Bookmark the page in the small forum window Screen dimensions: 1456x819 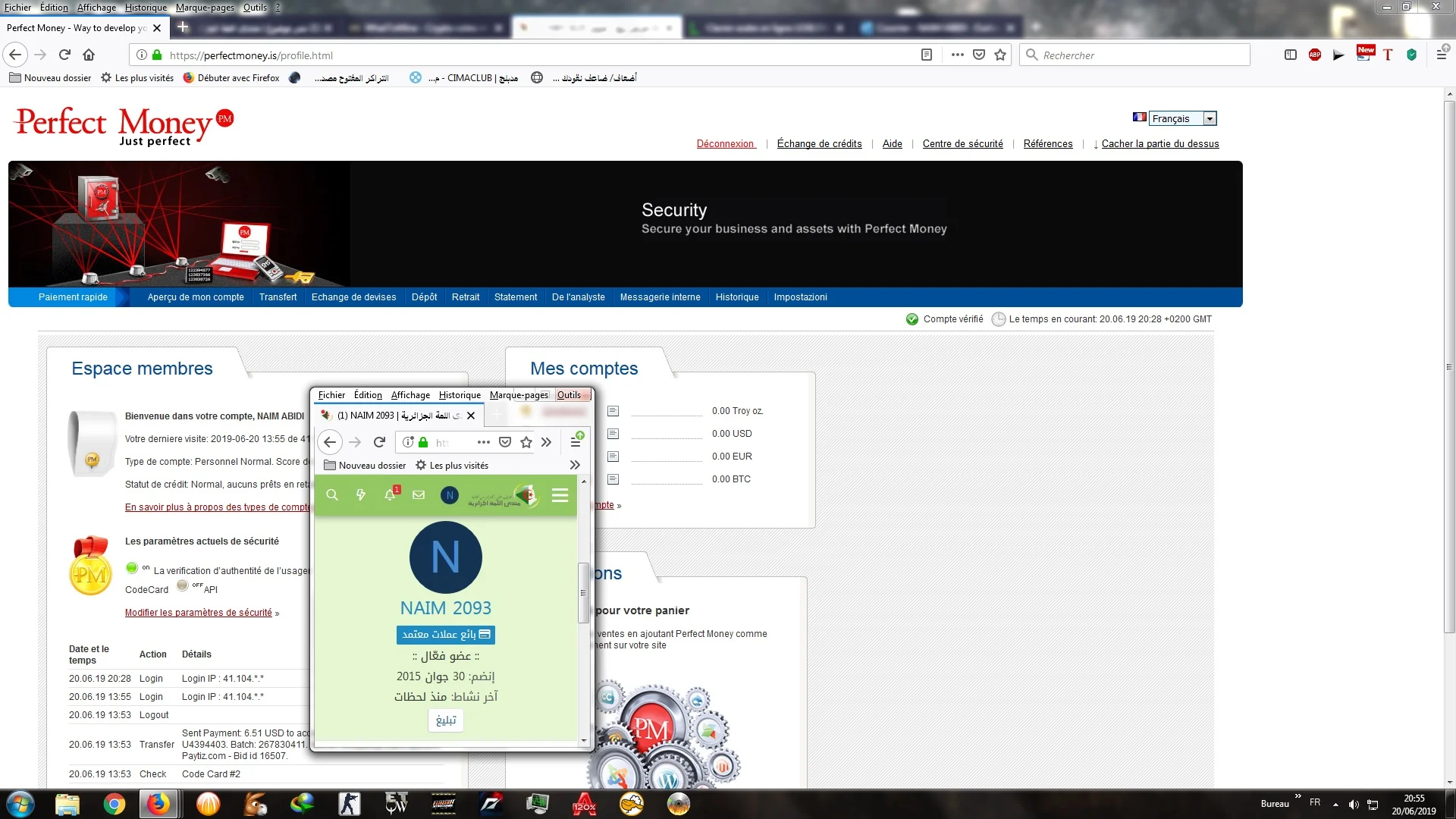click(526, 442)
